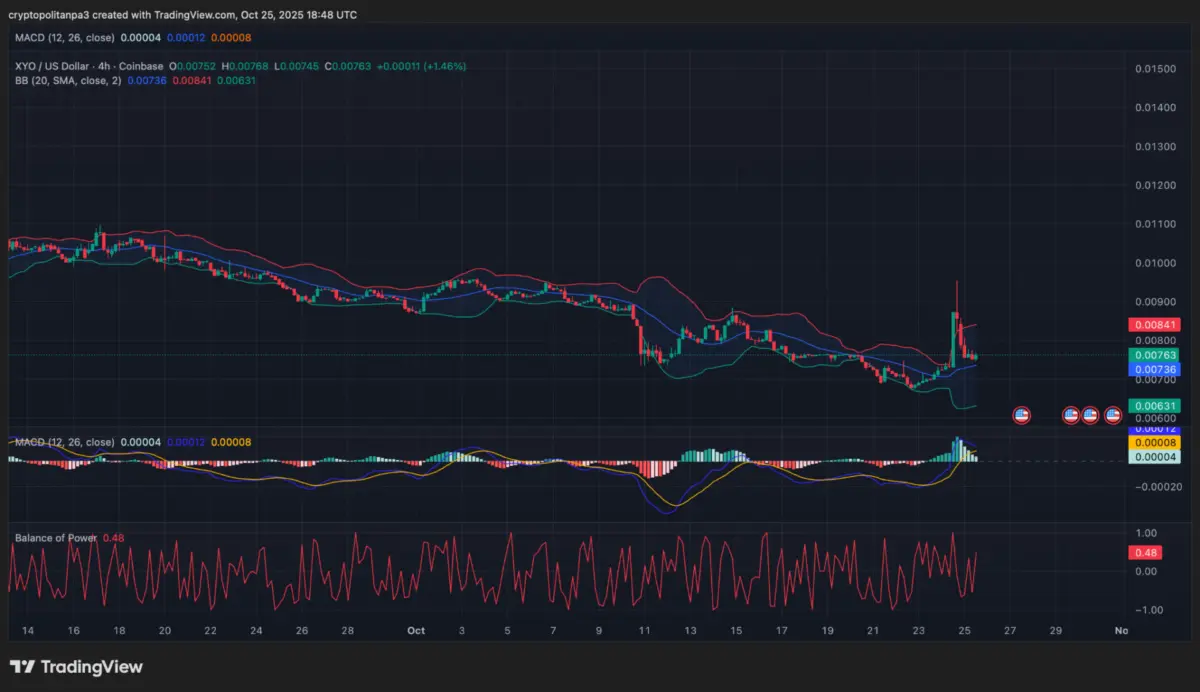Select the first flag icon in the three-flag cluster
The image size is (1200, 692).
(1070, 414)
